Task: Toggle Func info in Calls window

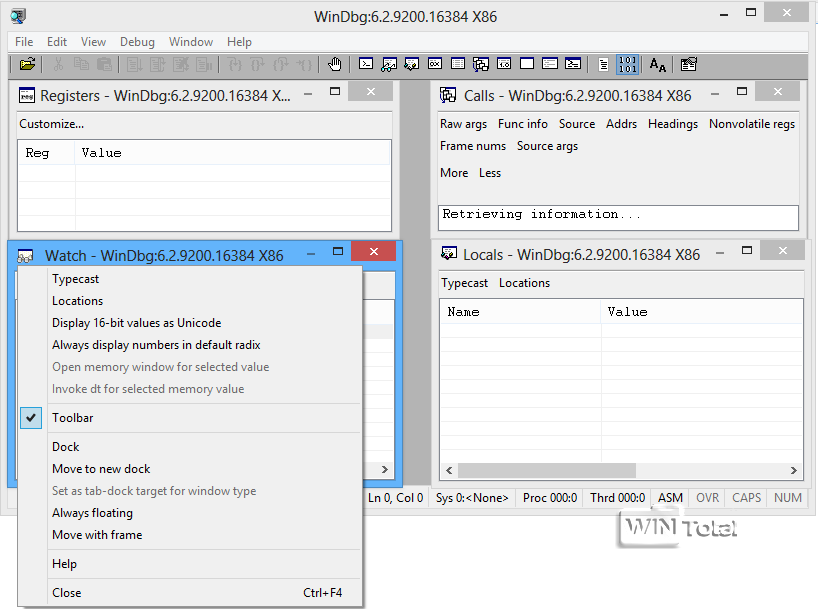Action: pos(523,124)
